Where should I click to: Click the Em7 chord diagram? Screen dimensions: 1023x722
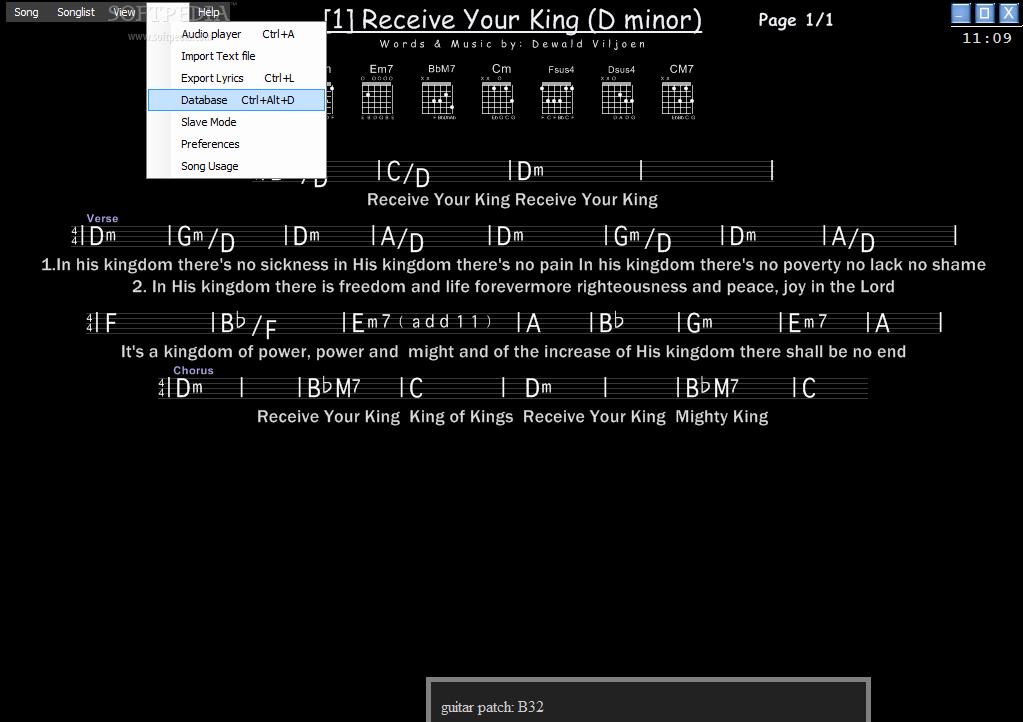[x=378, y=91]
